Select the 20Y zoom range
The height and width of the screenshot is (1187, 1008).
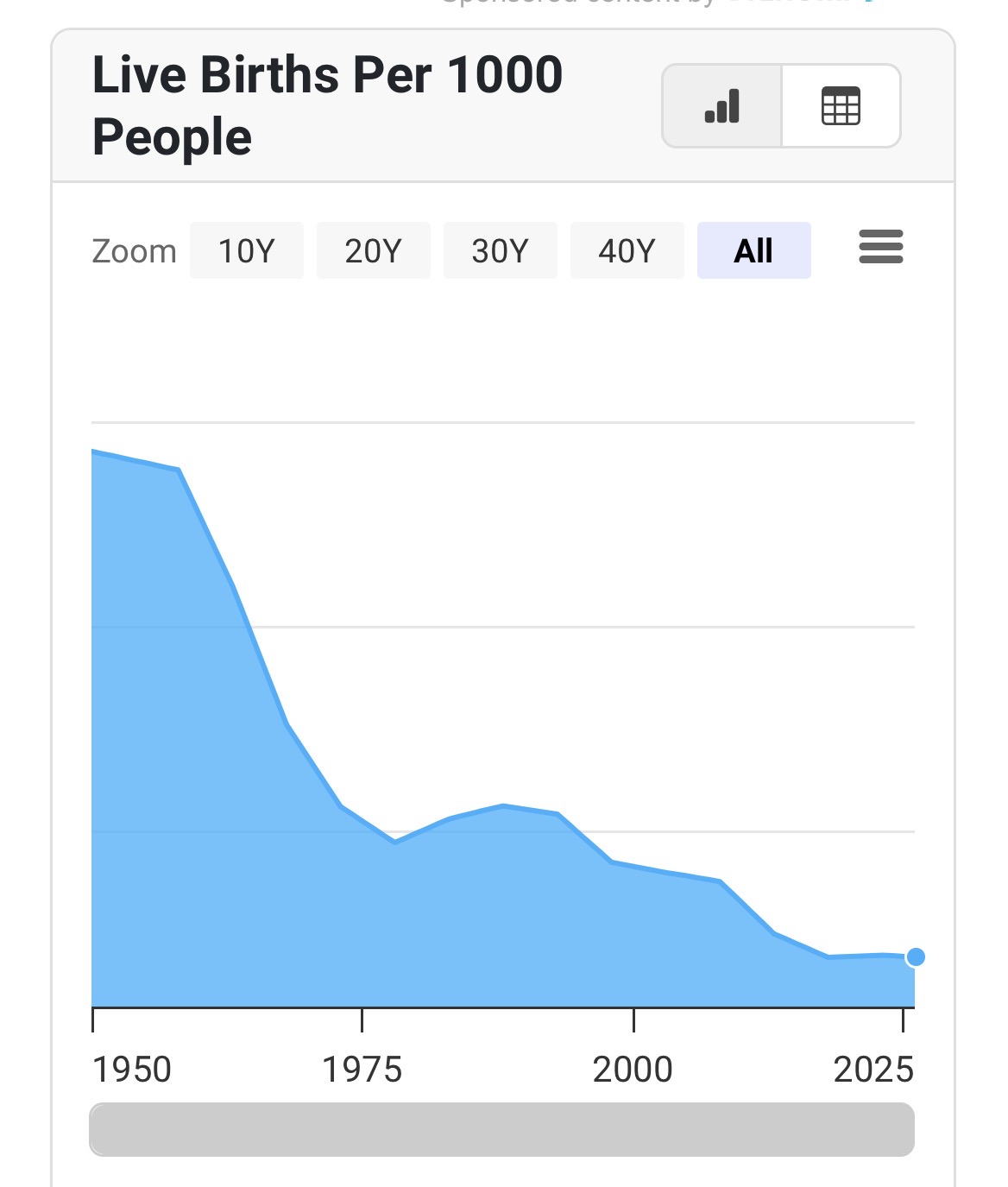(x=374, y=250)
